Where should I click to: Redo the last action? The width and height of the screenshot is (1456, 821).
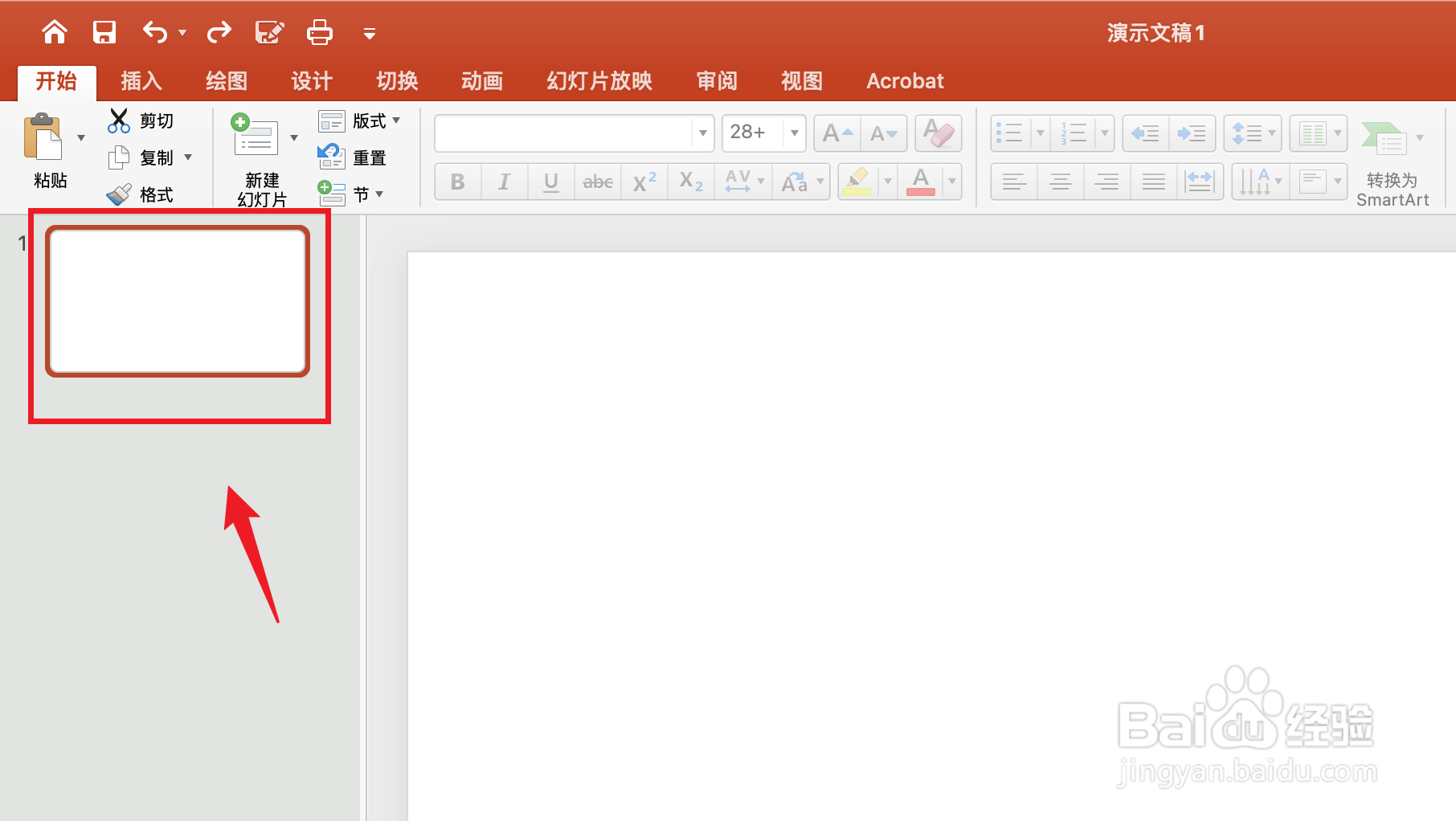click(x=219, y=32)
